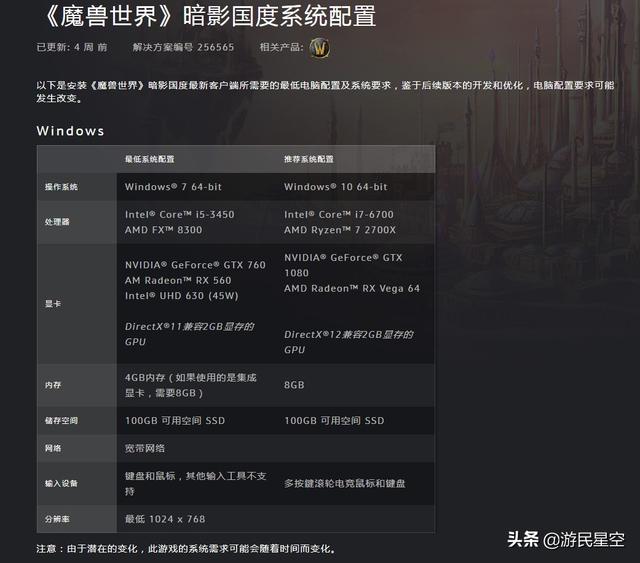
Task: Click the 输入设备 row label
Action: [x=61, y=483]
